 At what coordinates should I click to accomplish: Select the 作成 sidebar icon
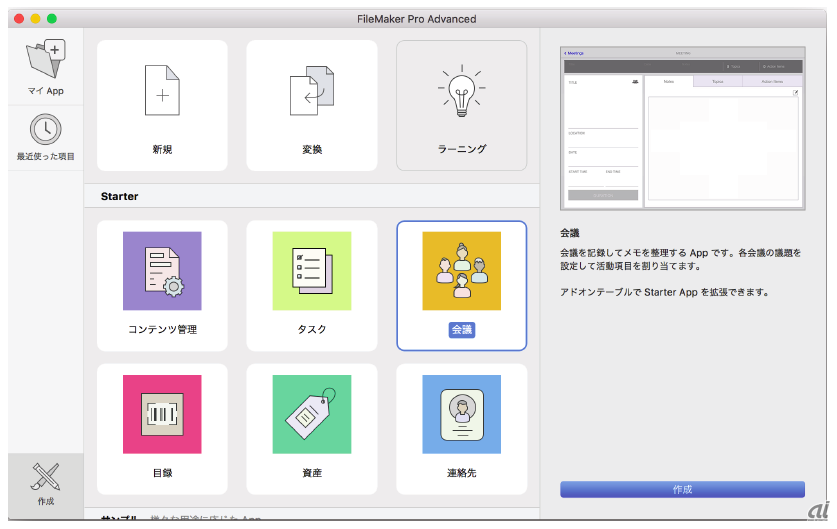[x=45, y=477]
